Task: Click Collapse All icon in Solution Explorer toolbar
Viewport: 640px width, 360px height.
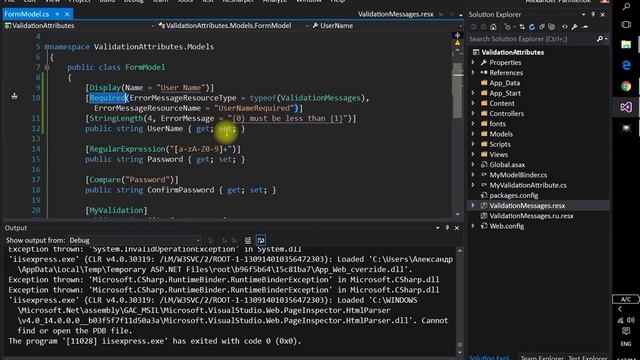Action: pos(542,27)
